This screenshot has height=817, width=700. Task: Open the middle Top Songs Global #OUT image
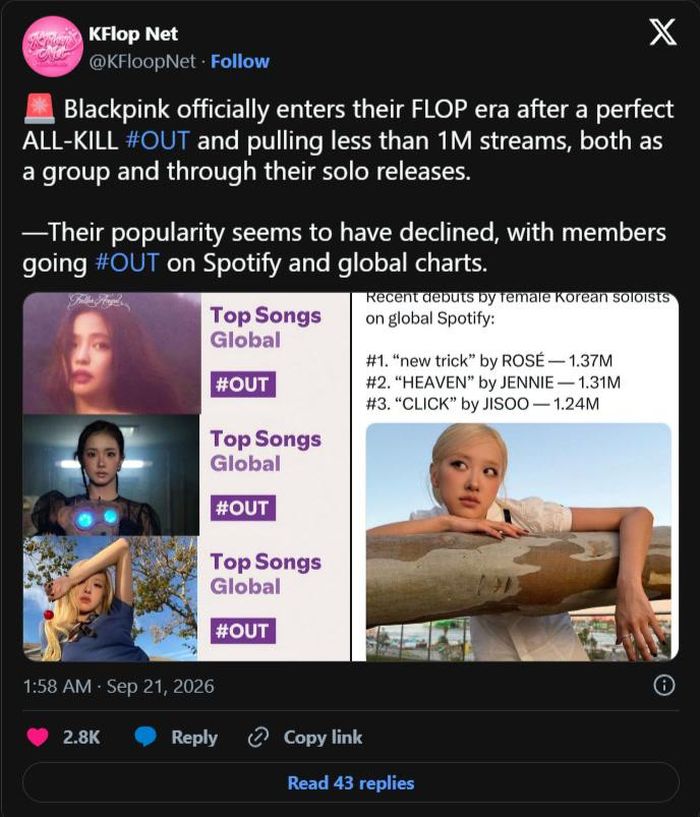coord(186,475)
